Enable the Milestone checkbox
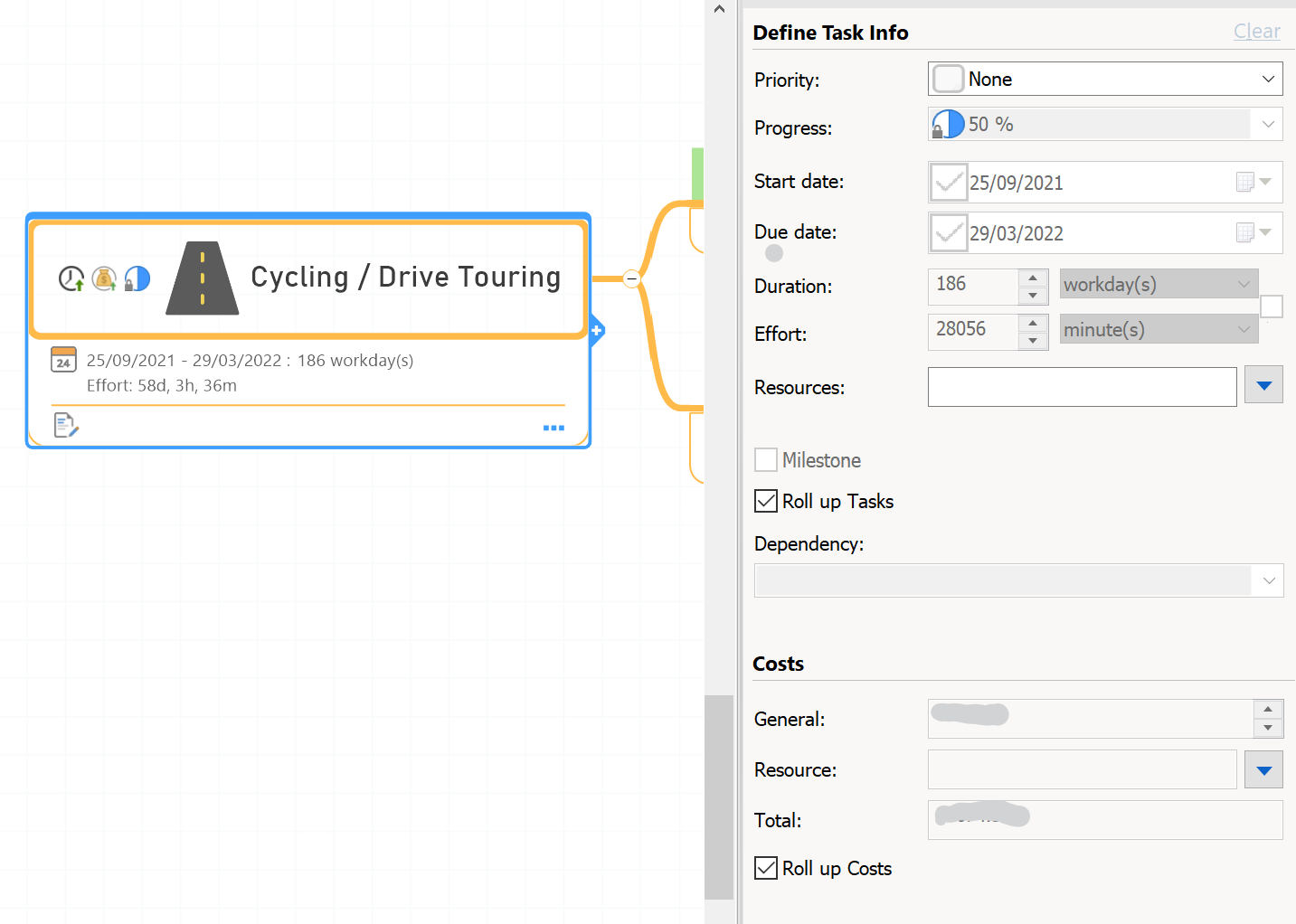 pyautogui.click(x=766, y=460)
